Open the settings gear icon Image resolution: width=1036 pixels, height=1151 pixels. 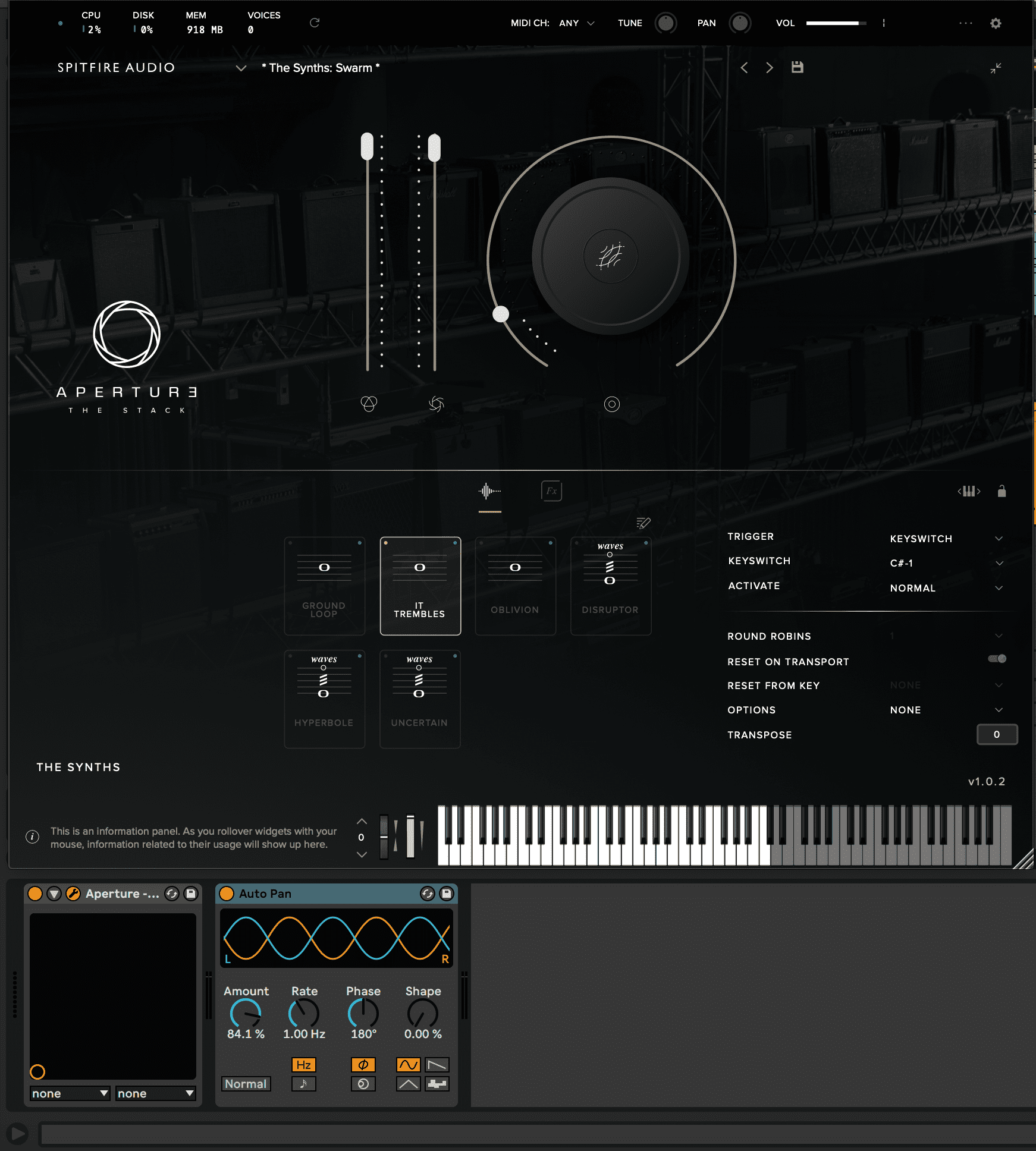point(996,23)
